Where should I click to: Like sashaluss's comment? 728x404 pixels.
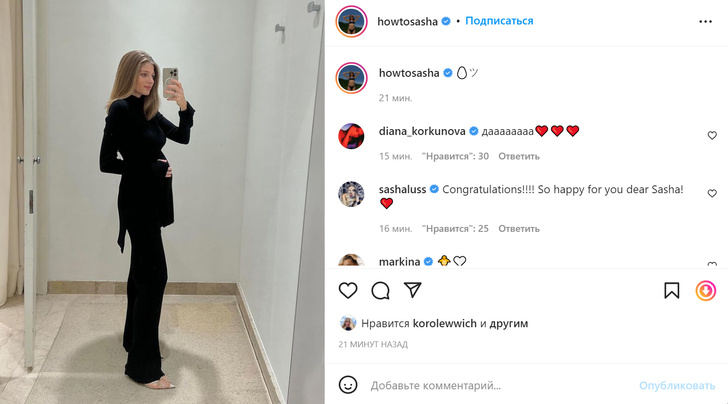point(712,193)
